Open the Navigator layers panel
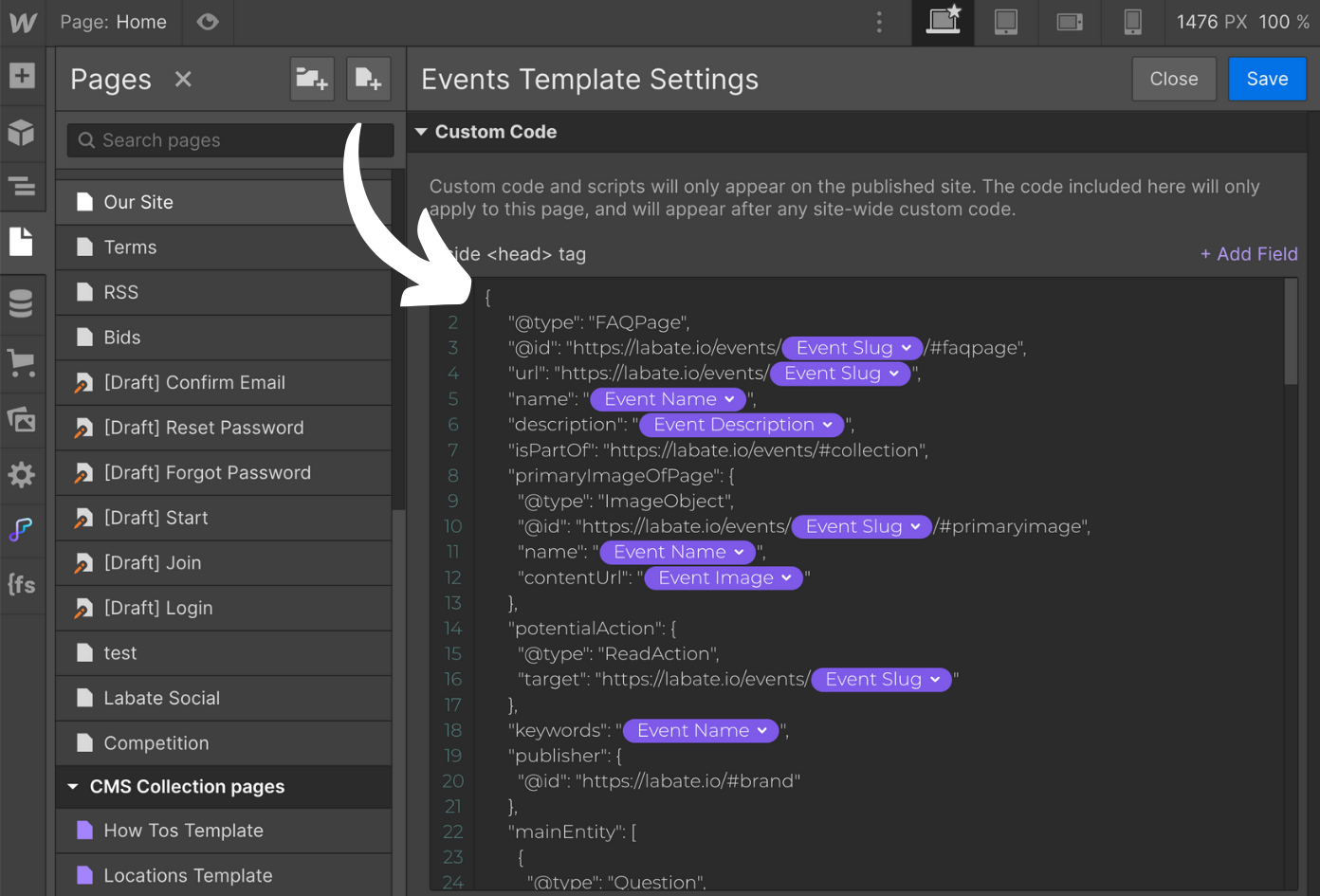The image size is (1320, 896). tap(22, 186)
